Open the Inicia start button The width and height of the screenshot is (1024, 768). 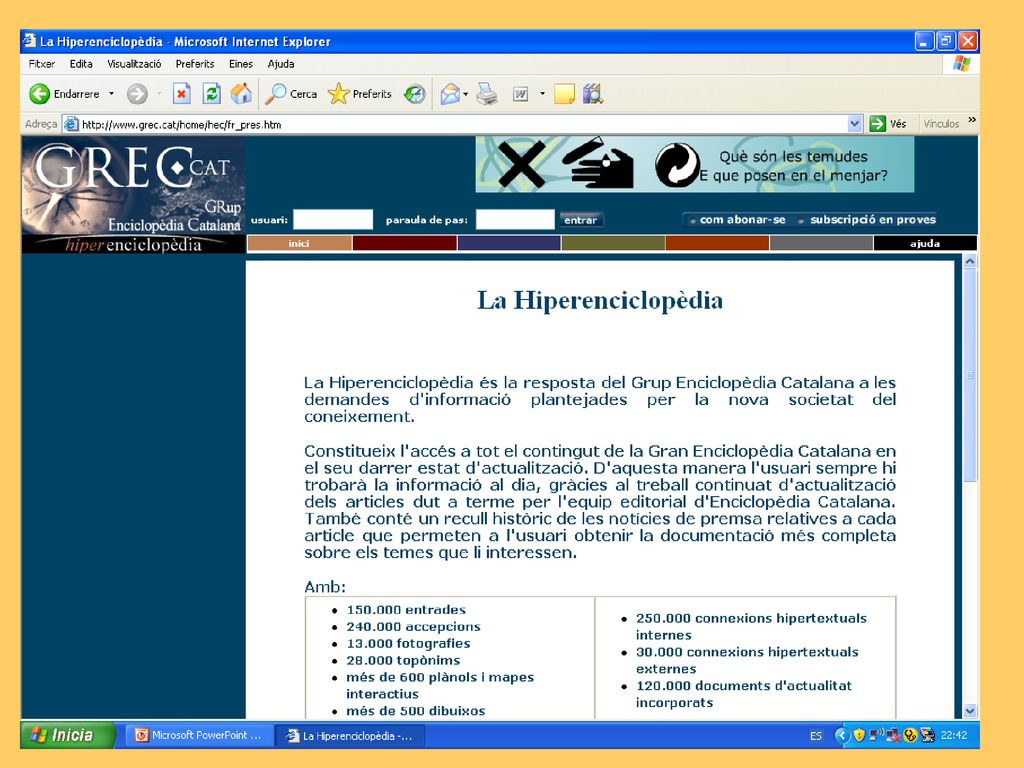click(68, 735)
